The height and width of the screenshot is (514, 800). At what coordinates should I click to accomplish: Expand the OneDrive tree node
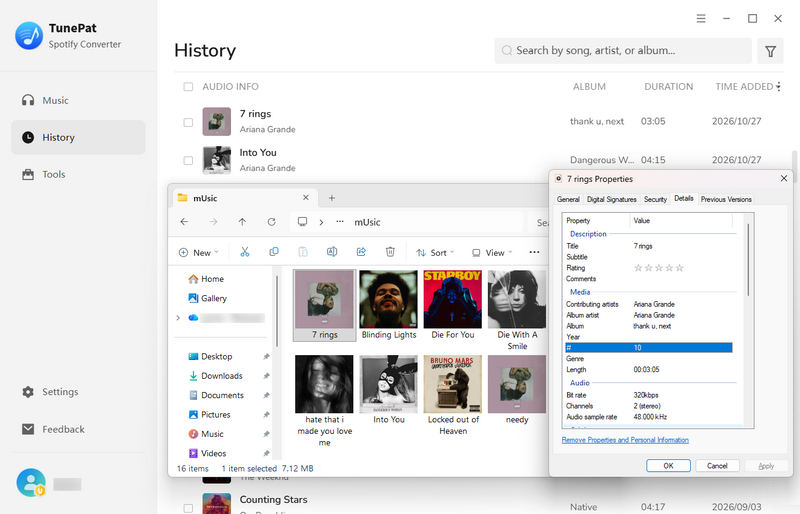178,318
